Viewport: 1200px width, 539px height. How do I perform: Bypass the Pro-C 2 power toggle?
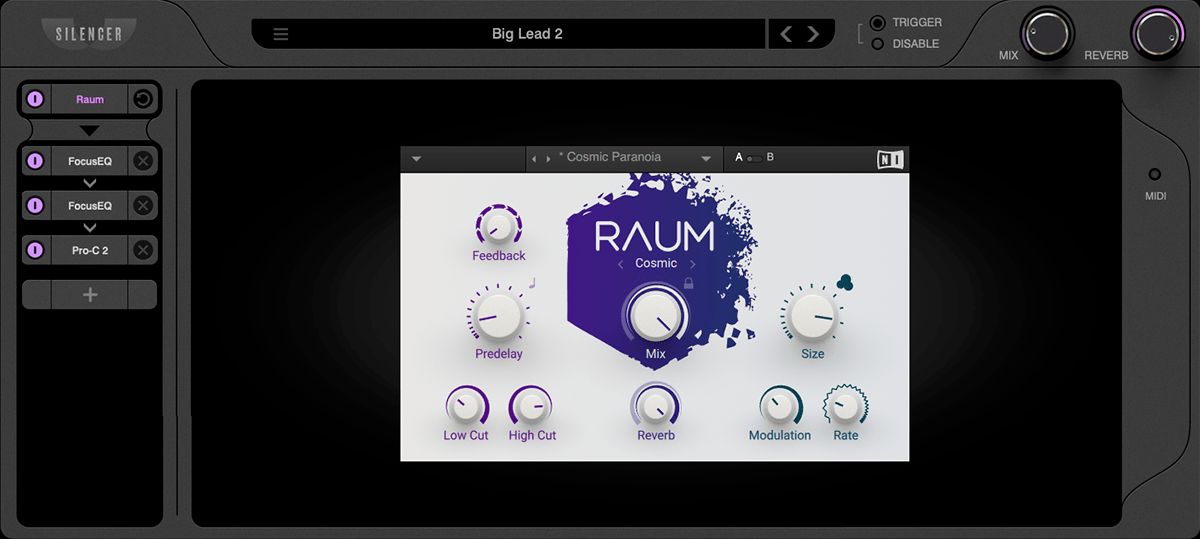[x=35, y=250]
